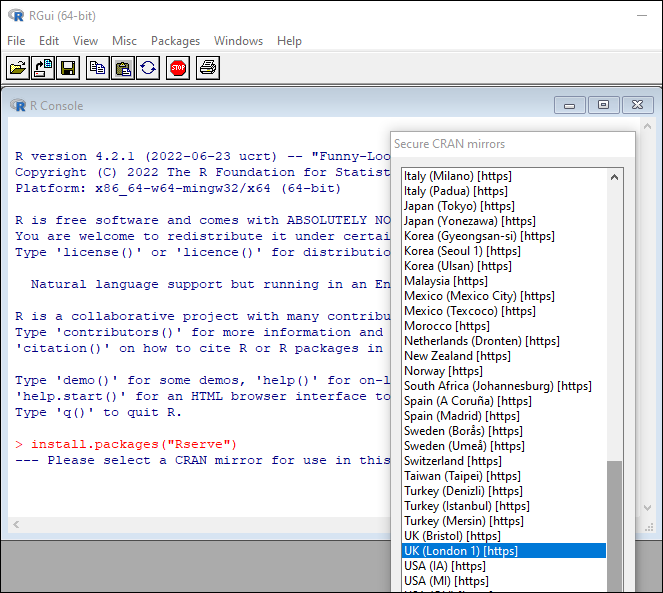The image size is (663, 593).
Task: Click the install.packages("Rserve") command line
Action: pyautogui.click(x=126, y=445)
